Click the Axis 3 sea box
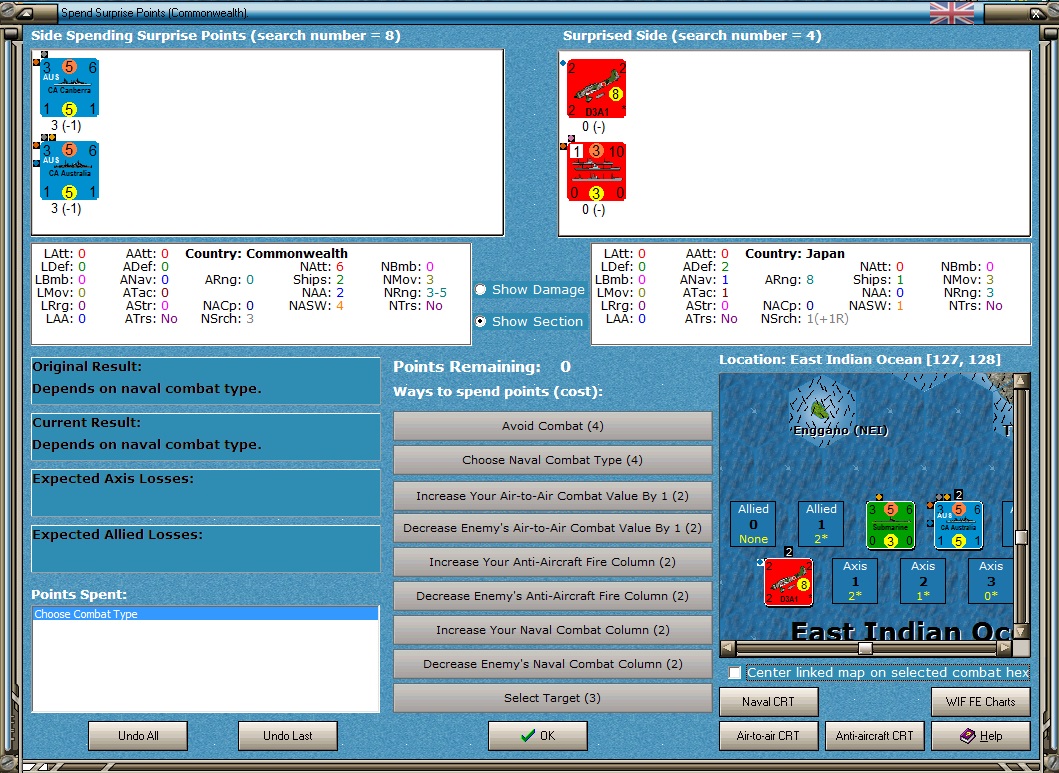This screenshot has width=1059, height=773. click(990, 581)
